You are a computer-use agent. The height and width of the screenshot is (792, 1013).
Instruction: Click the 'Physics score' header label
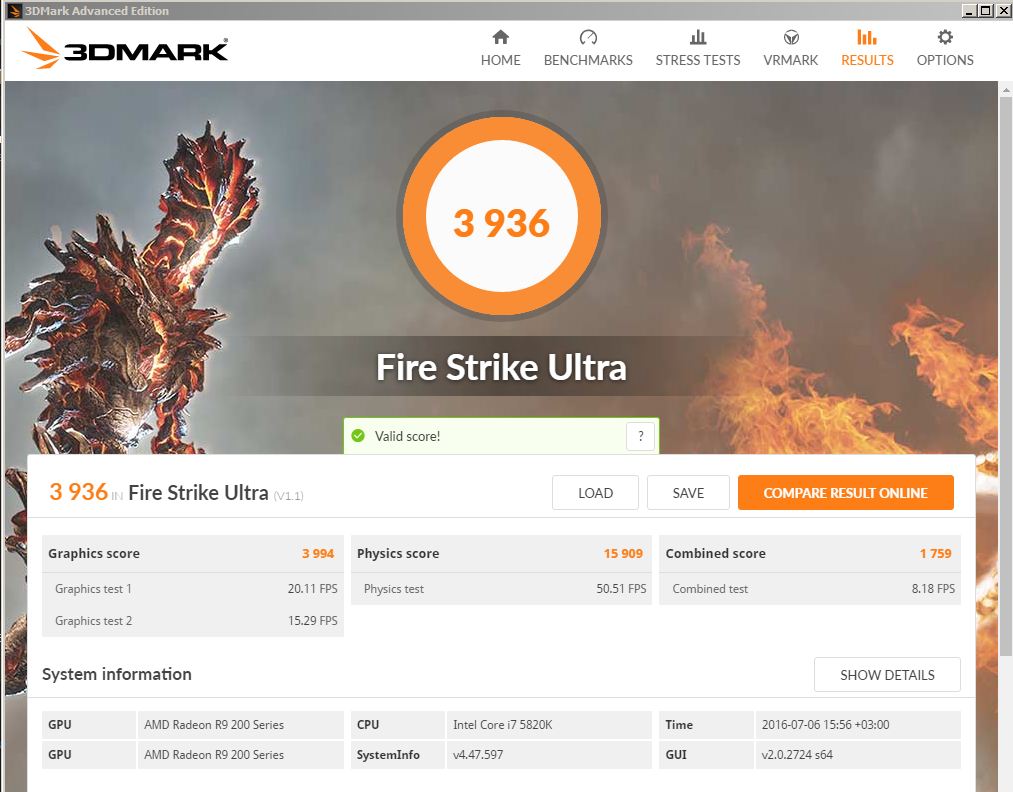pos(398,554)
